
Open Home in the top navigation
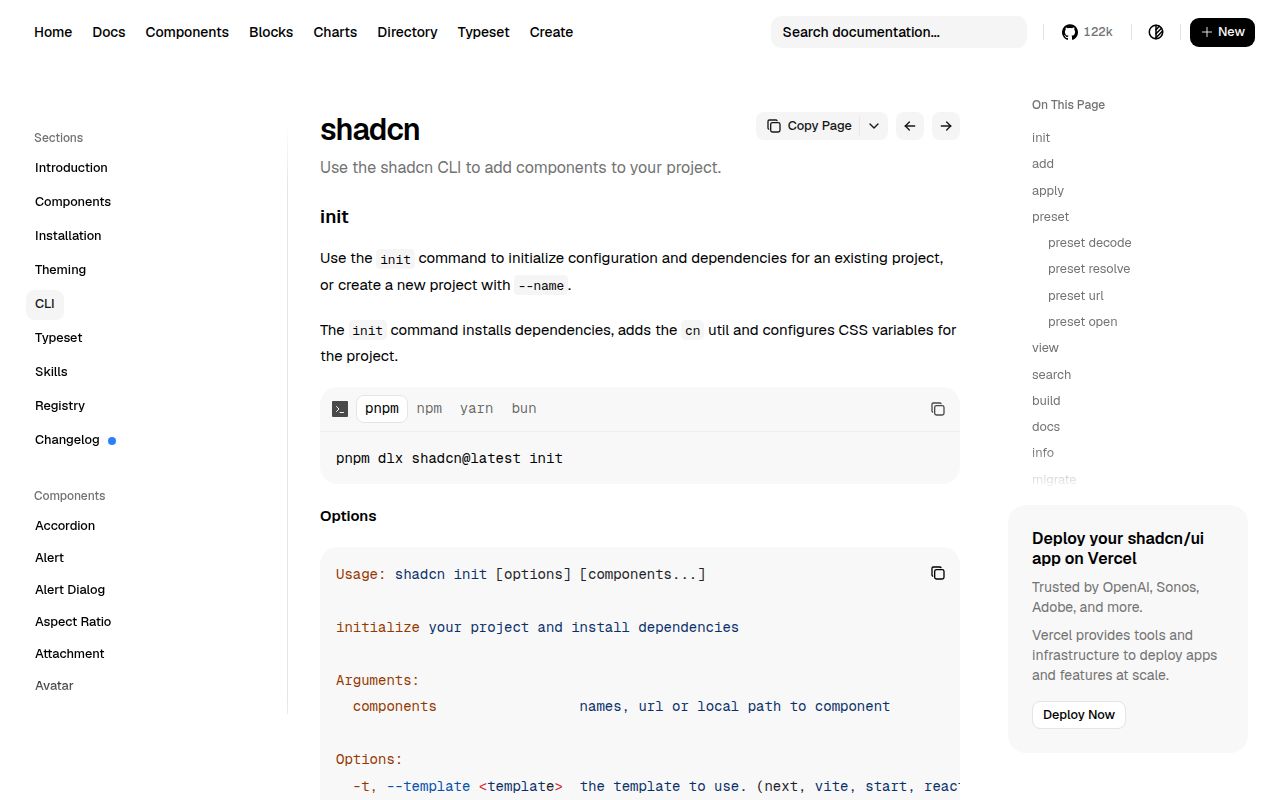point(53,32)
